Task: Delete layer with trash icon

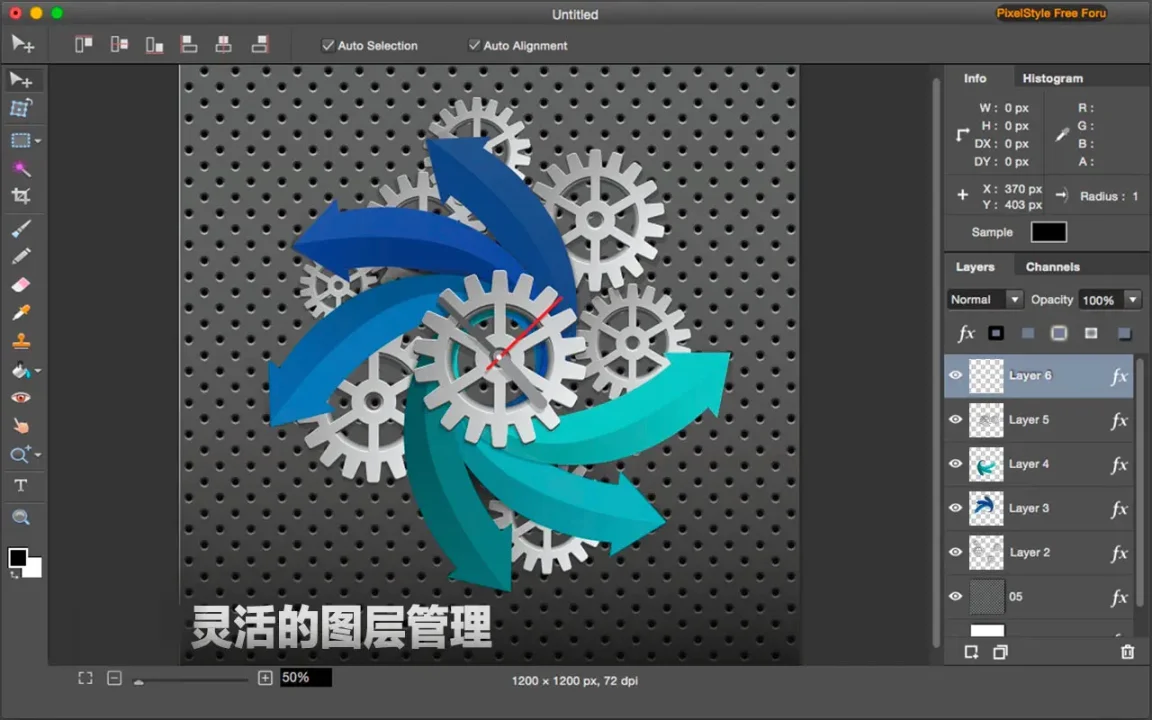Action: pos(1128,652)
